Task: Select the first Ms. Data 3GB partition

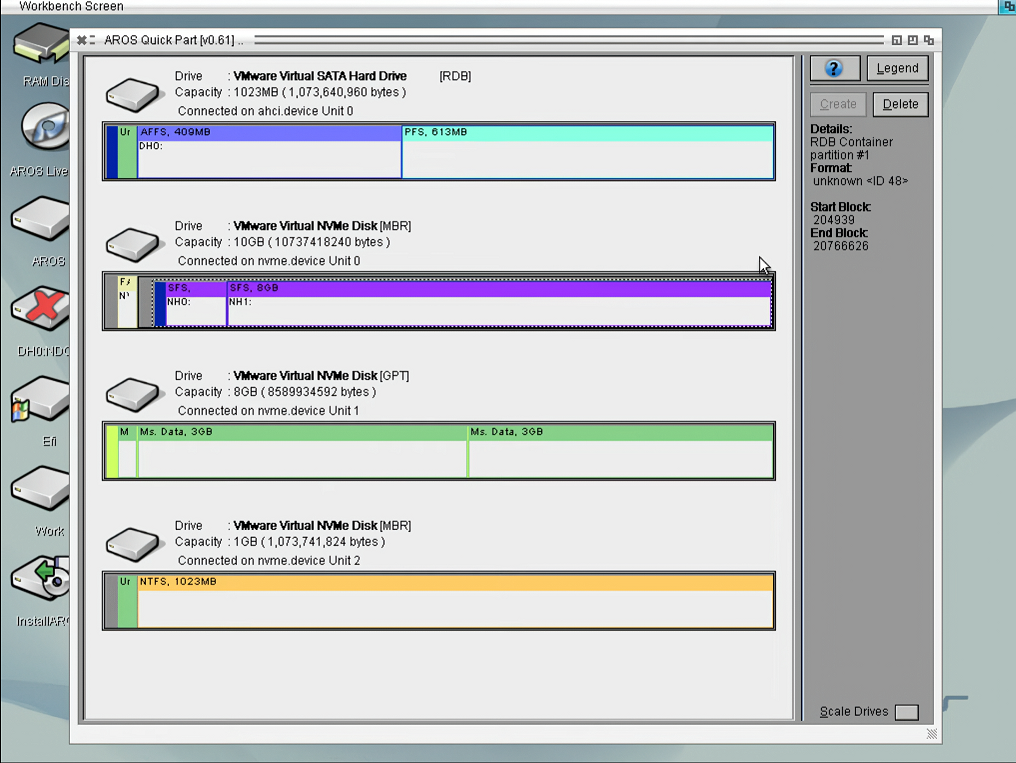Action: pos(302,451)
